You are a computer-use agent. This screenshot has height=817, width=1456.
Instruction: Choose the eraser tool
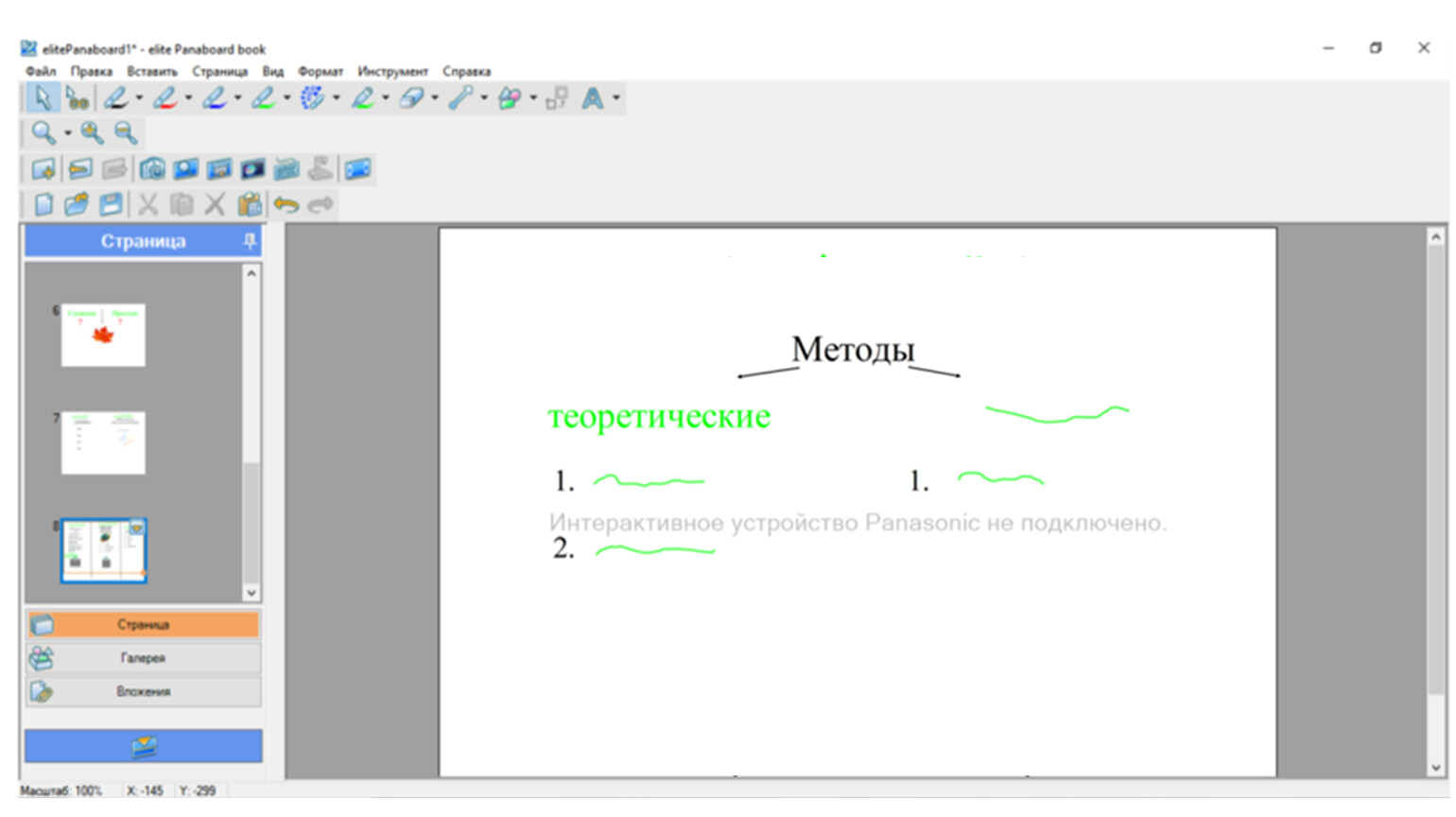click(x=411, y=98)
